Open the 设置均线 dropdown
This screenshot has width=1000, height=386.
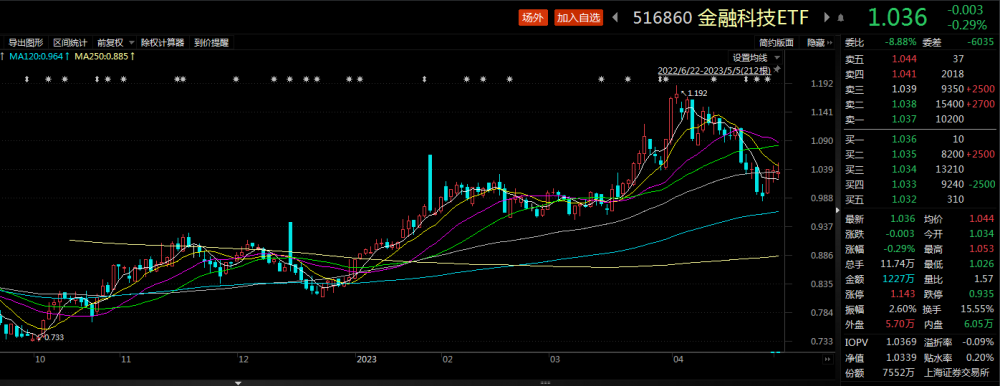[x=755, y=57]
